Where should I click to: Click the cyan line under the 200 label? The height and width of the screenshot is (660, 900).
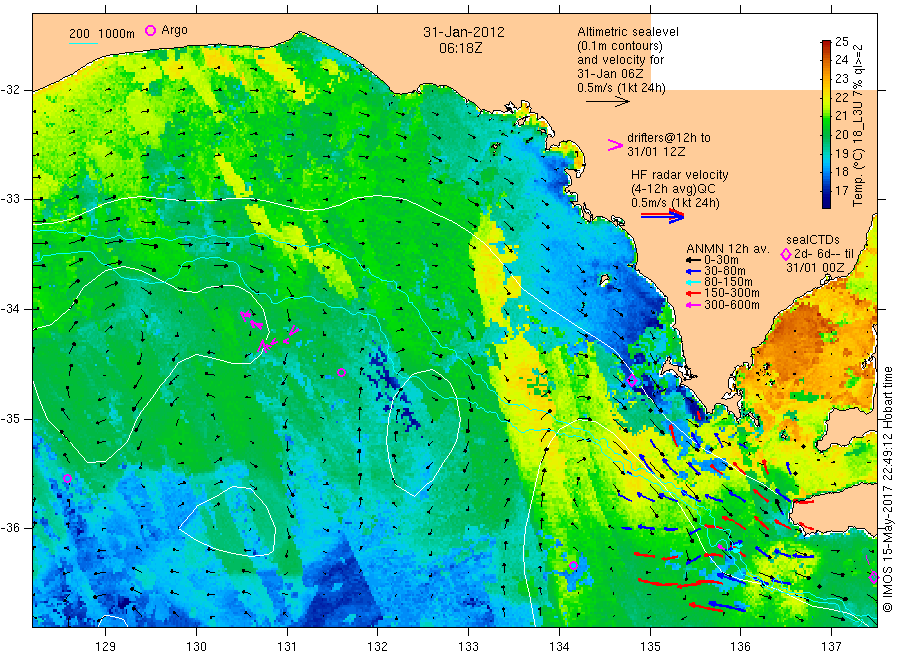click(x=83, y=43)
